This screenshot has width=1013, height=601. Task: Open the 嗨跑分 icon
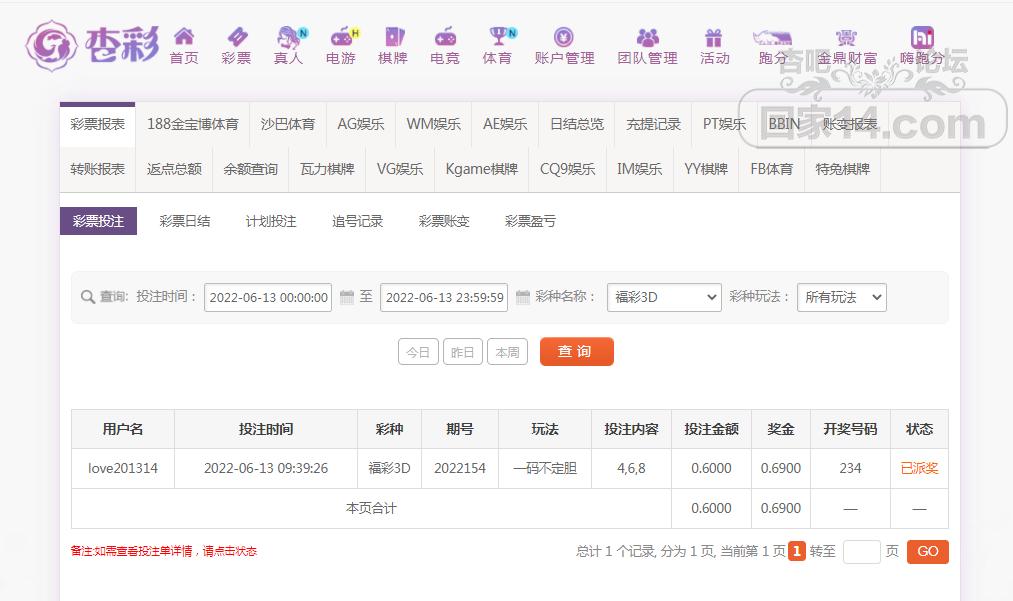pyautogui.click(x=923, y=37)
